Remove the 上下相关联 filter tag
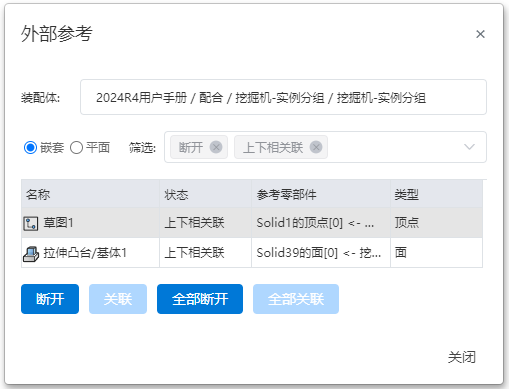The image size is (509, 389). tap(316, 147)
